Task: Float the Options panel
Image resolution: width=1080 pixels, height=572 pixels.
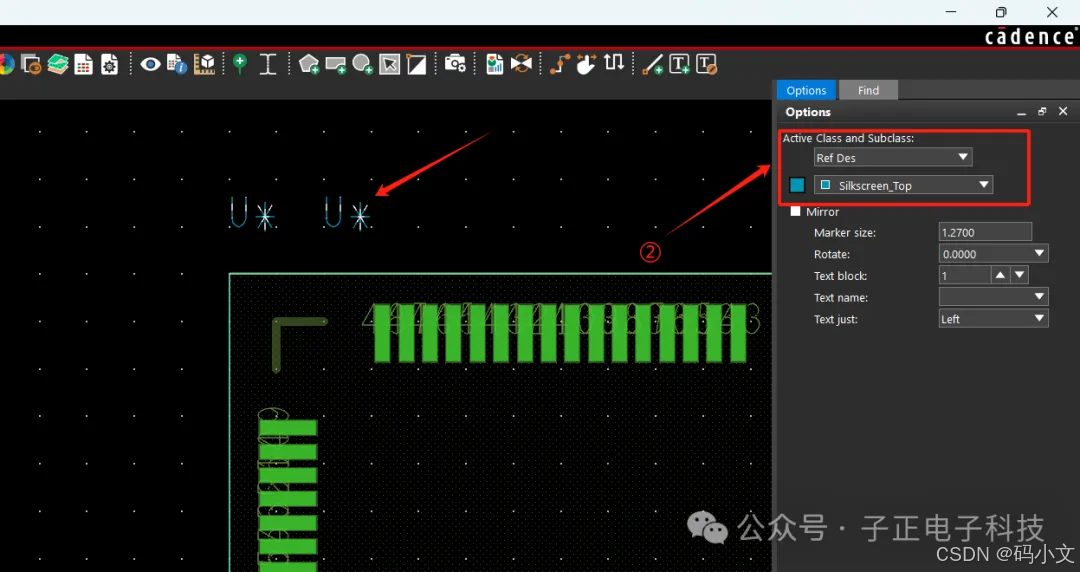Action: (x=1042, y=112)
